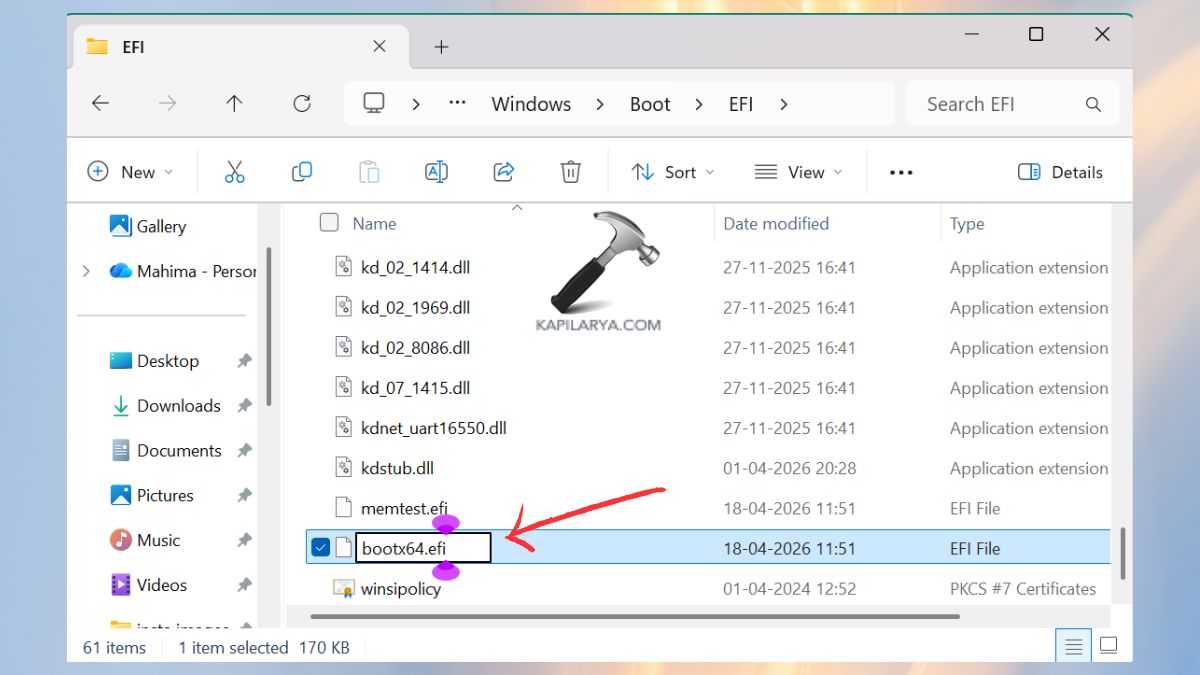Screen dimensions: 1200x675
Task: Open the Sort dropdown
Action: tap(672, 171)
